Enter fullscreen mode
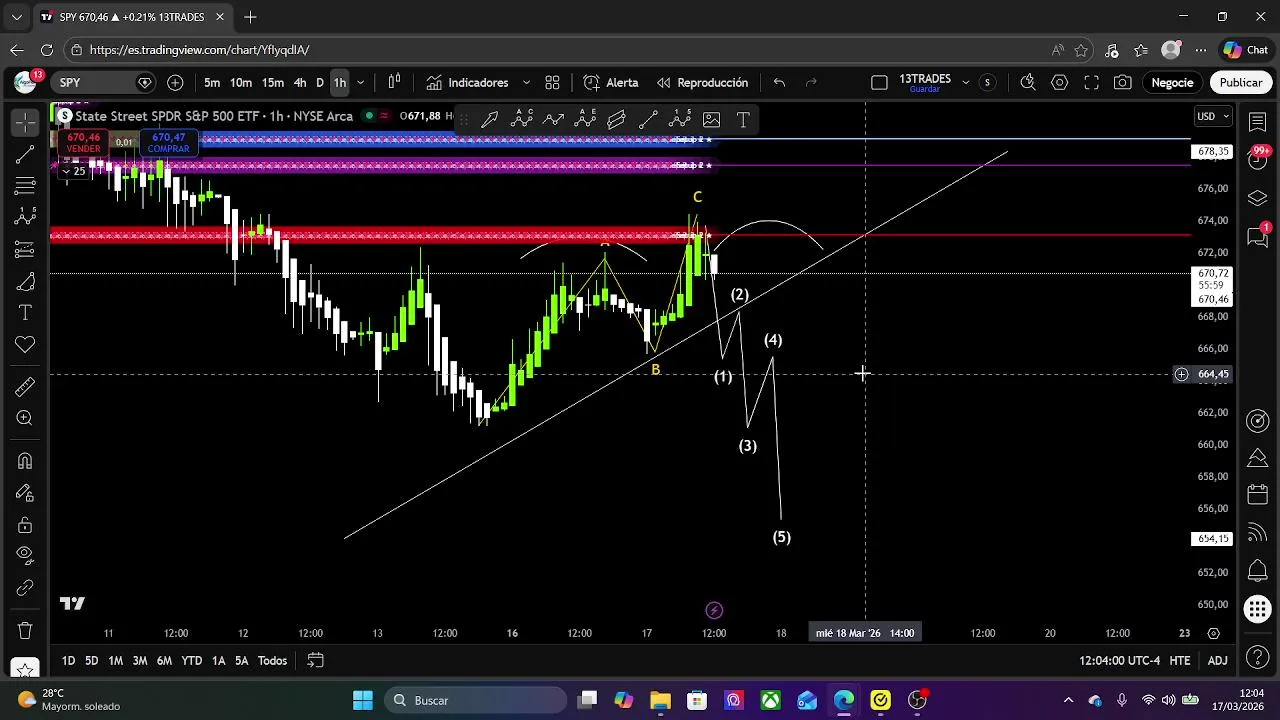 point(1091,83)
